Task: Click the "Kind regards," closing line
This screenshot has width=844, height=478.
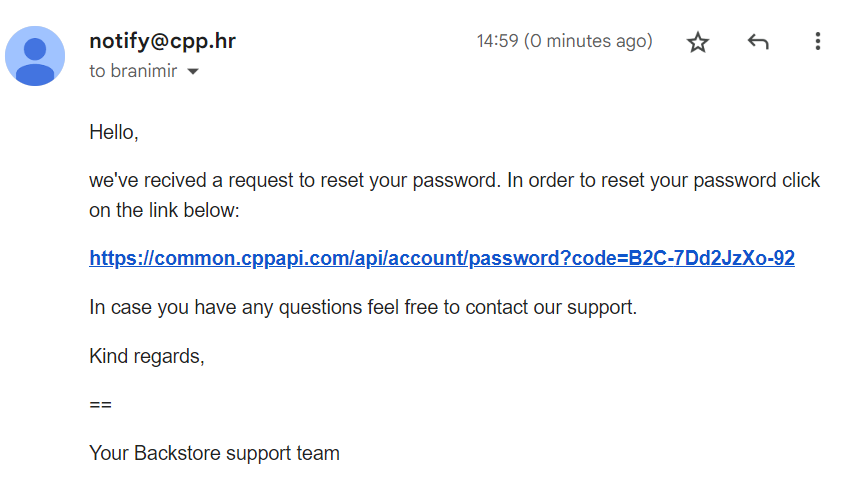Action: tap(147, 356)
